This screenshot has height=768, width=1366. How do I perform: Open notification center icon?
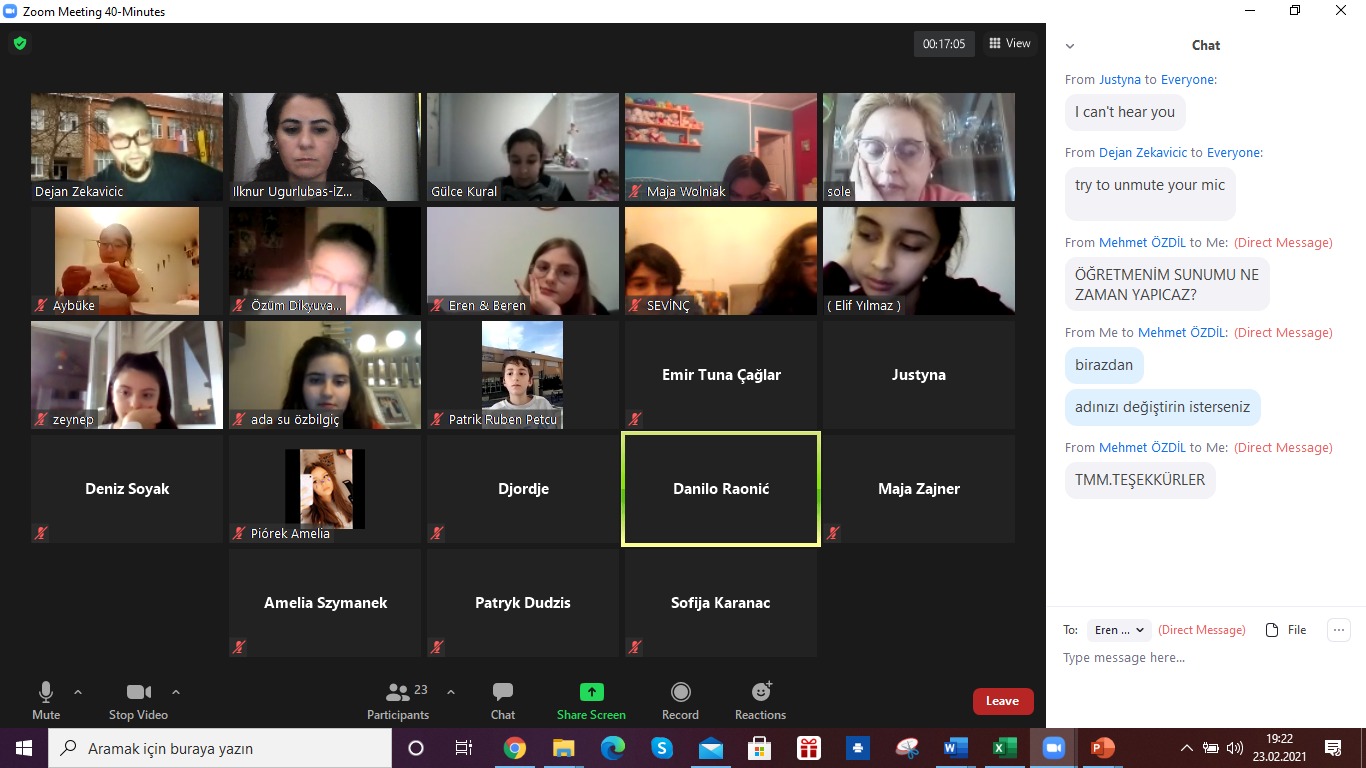1333,748
